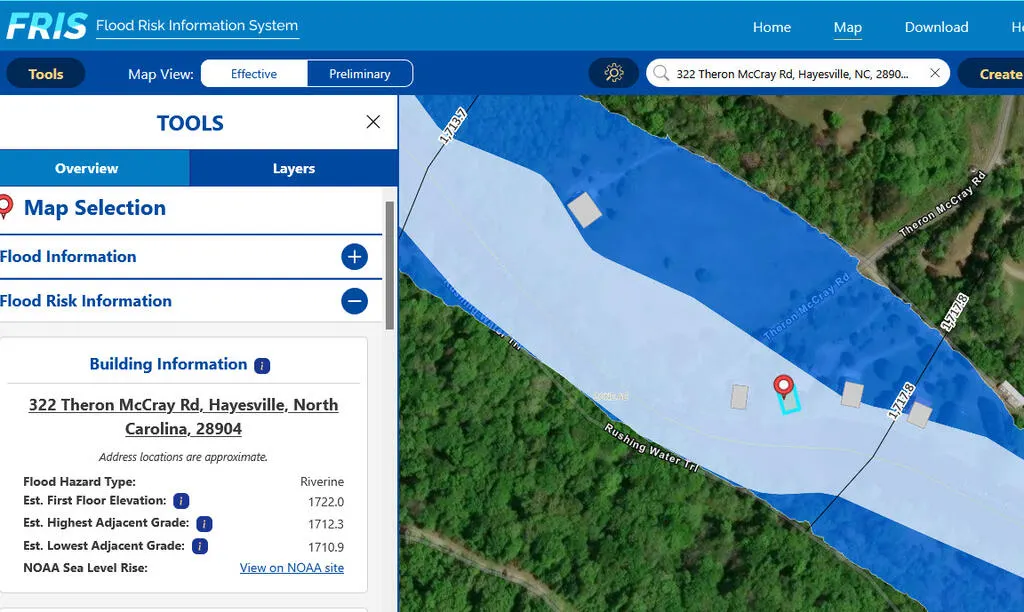The height and width of the screenshot is (612, 1024).
Task: Toggle the Tools button
Action: tap(46, 73)
